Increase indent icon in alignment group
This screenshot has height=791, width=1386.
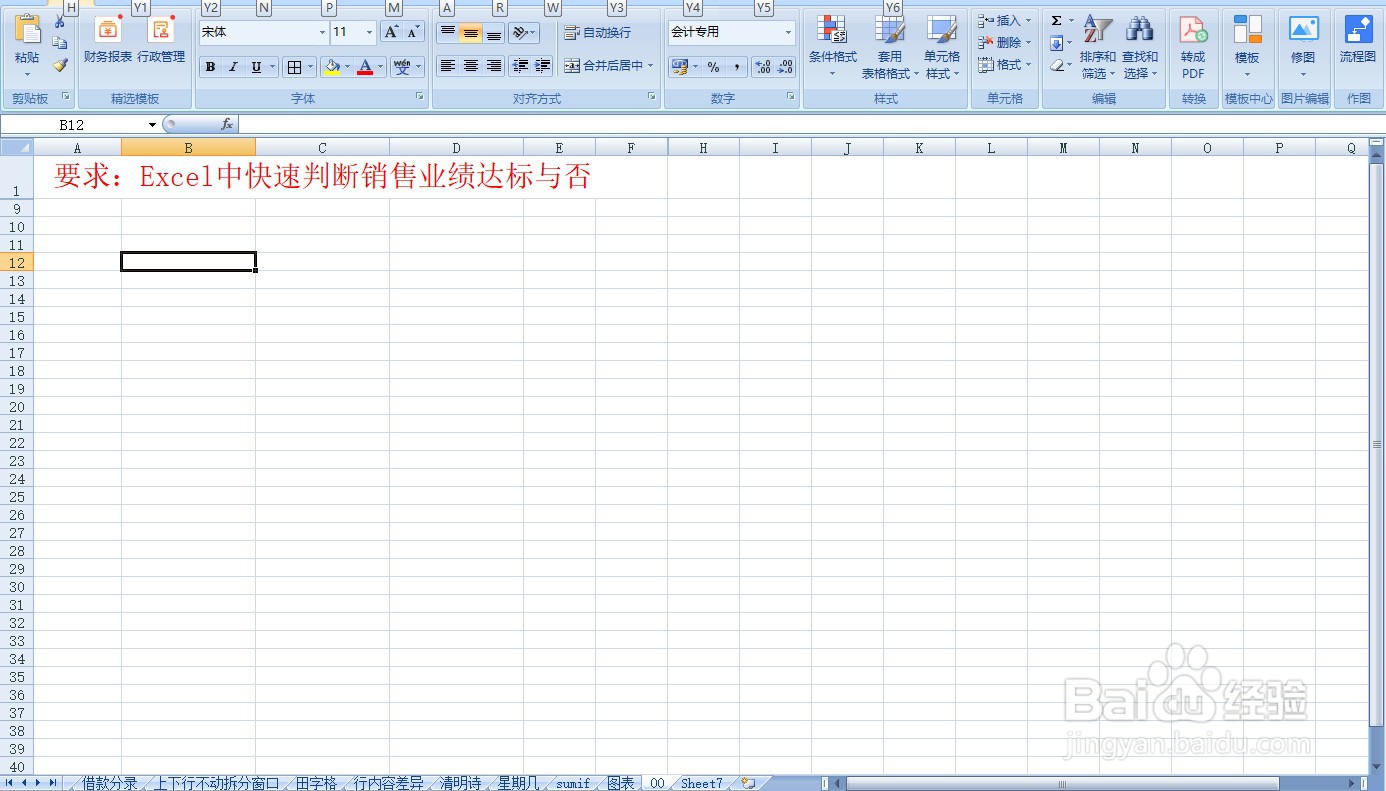click(x=542, y=66)
